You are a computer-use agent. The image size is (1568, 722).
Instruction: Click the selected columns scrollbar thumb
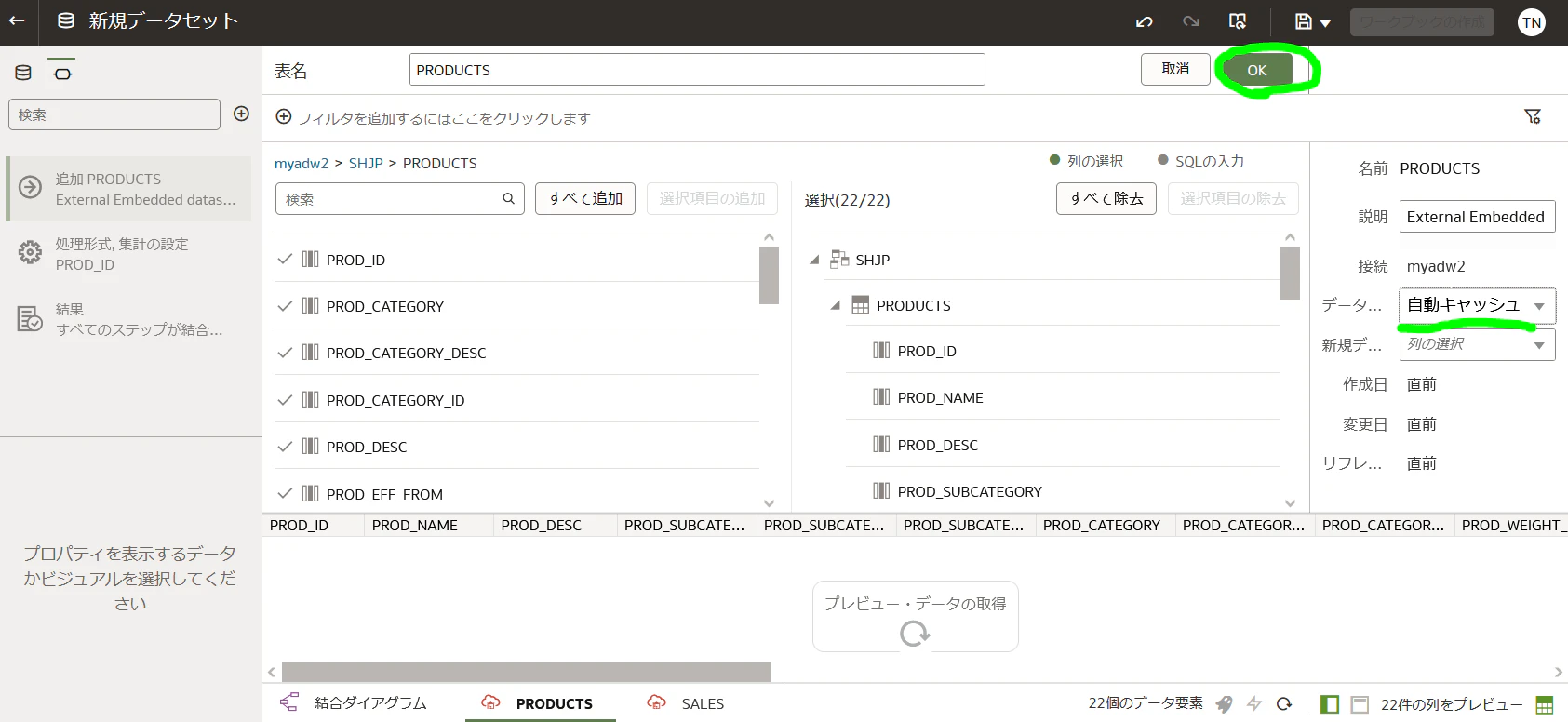tap(1290, 274)
